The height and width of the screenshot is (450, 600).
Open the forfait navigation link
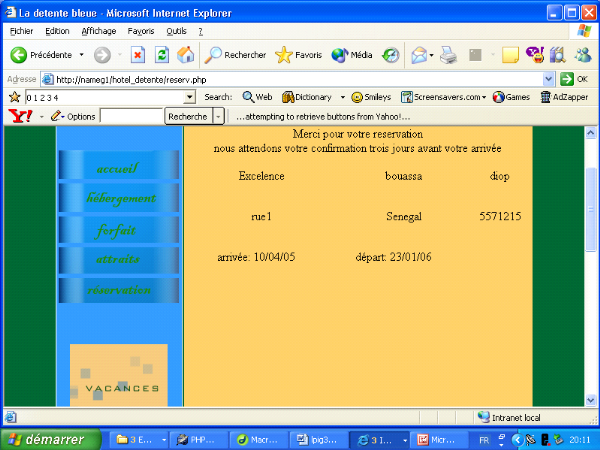(119, 230)
